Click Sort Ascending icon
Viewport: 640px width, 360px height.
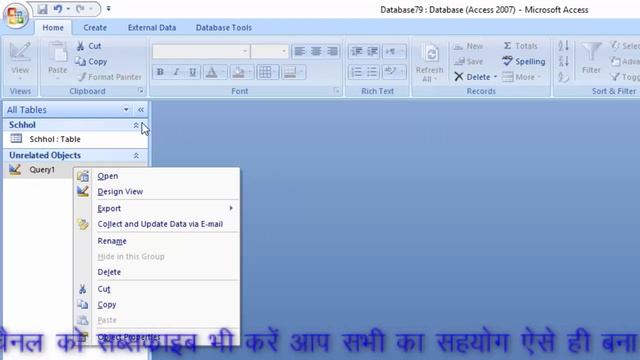pyautogui.click(x=563, y=46)
